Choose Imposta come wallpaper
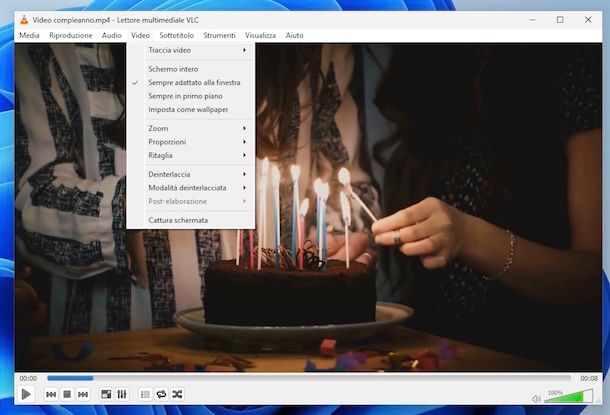 188,109
